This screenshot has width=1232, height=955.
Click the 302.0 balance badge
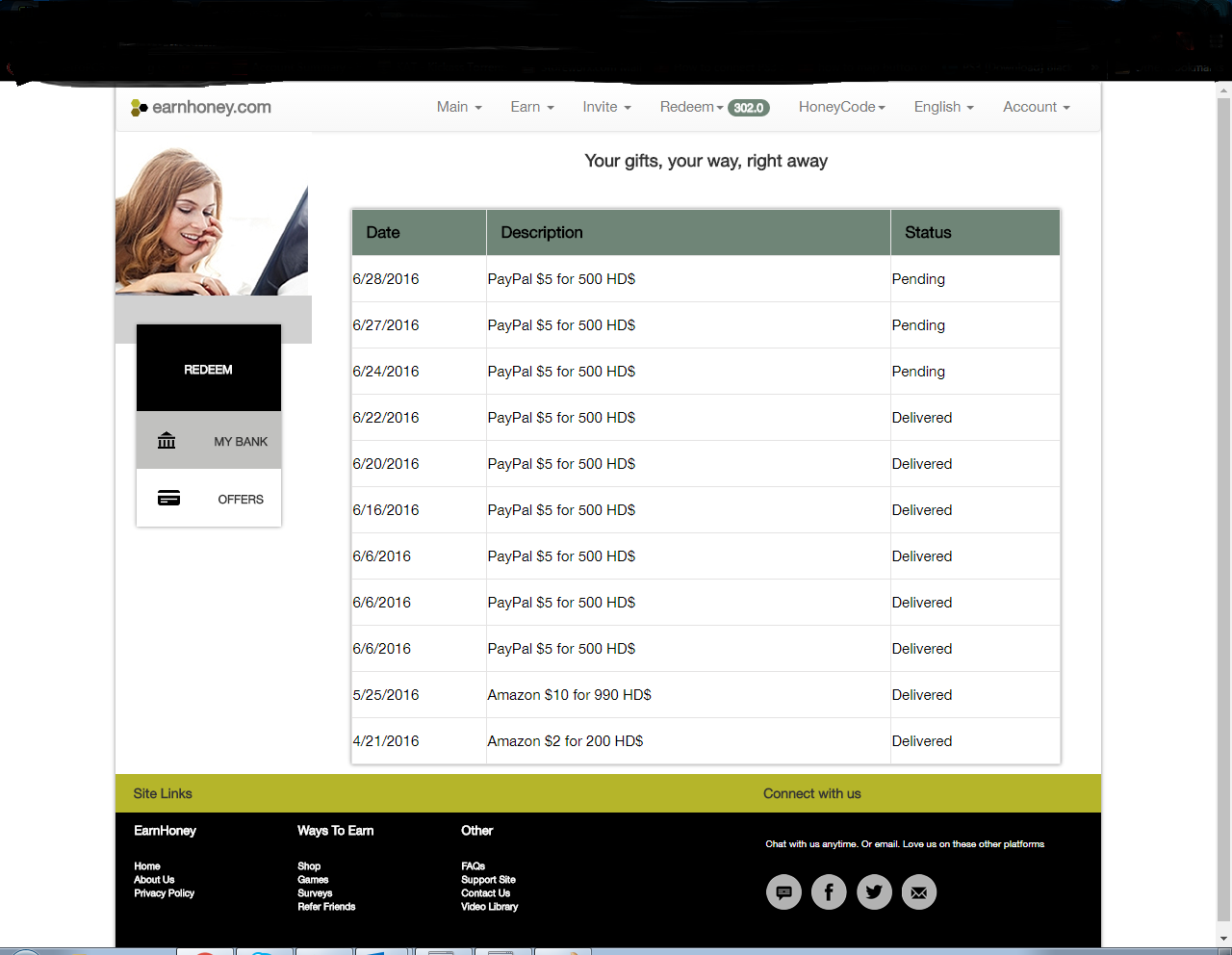tap(749, 108)
